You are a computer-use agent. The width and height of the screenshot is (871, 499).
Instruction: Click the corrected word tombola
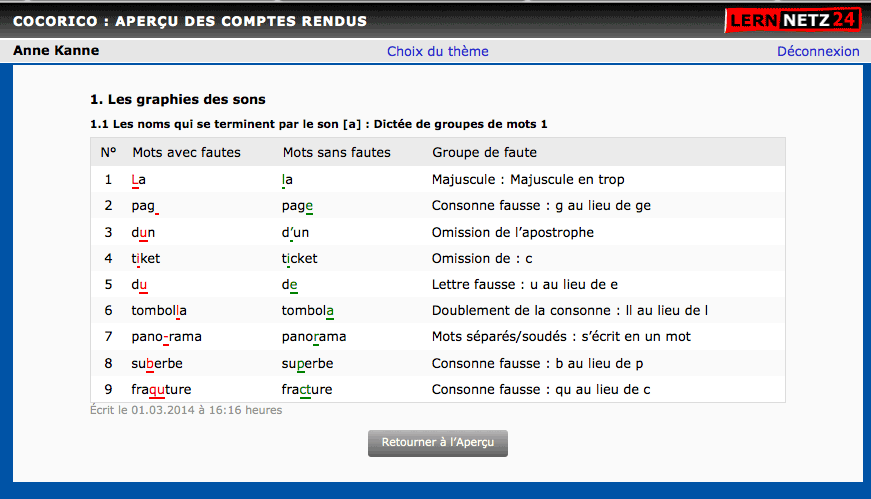308,311
